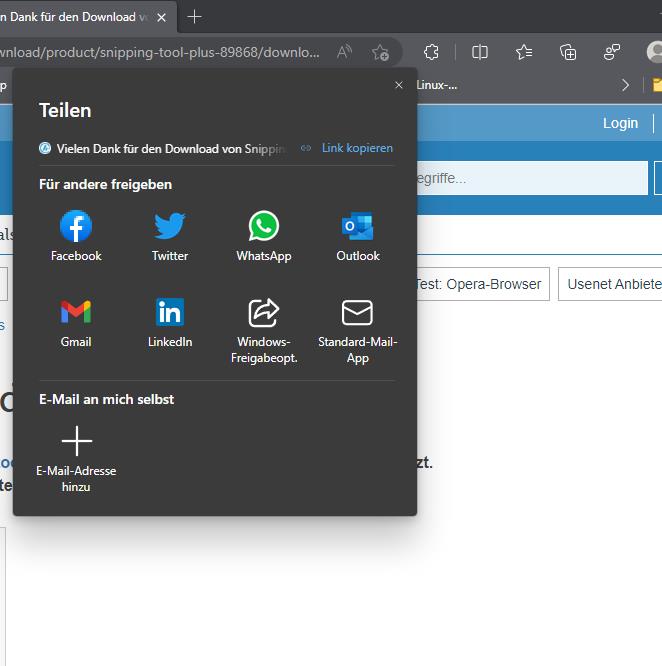Screen dimensions: 662x666
Task: Share the link through WhatsApp
Action: [x=264, y=236]
